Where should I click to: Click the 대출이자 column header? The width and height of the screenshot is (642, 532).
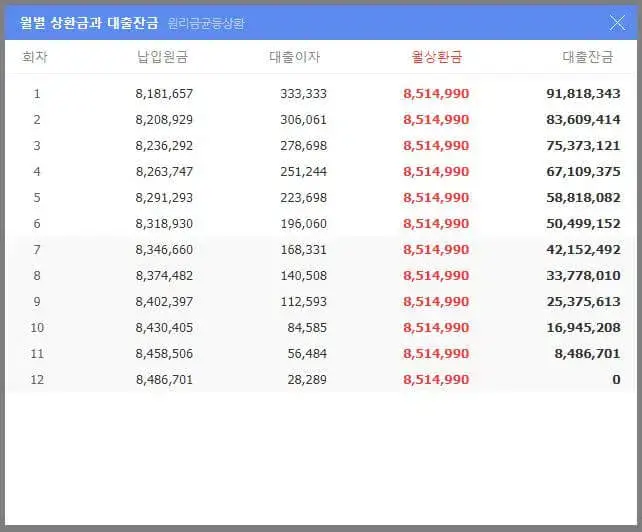coord(294,57)
